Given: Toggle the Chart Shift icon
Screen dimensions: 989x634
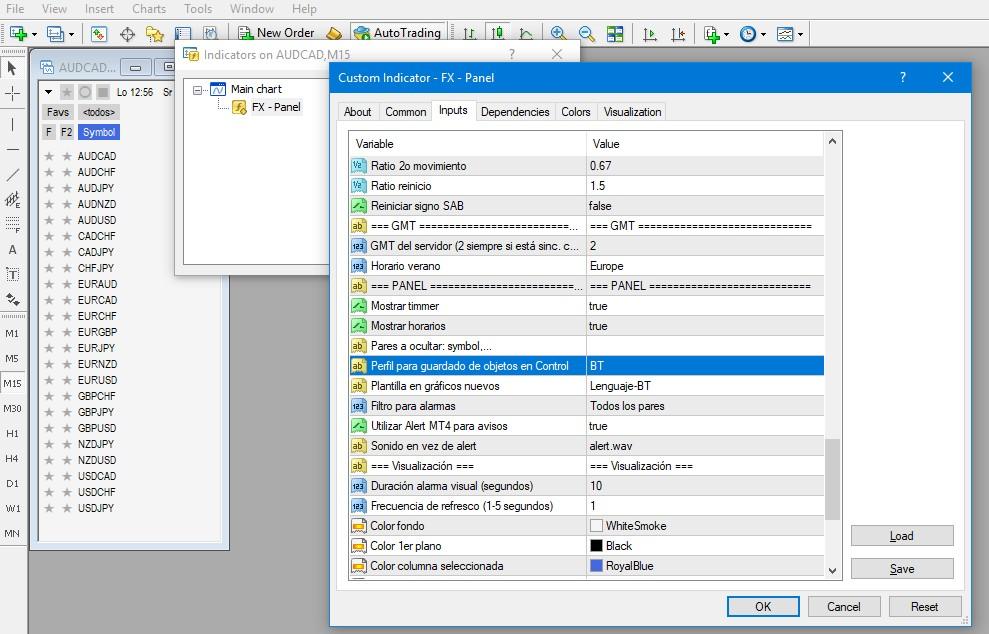Looking at the screenshot, I should click(679, 33).
